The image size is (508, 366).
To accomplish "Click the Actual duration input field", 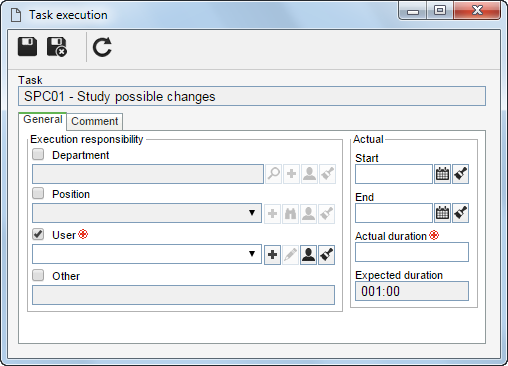I will click(412, 252).
